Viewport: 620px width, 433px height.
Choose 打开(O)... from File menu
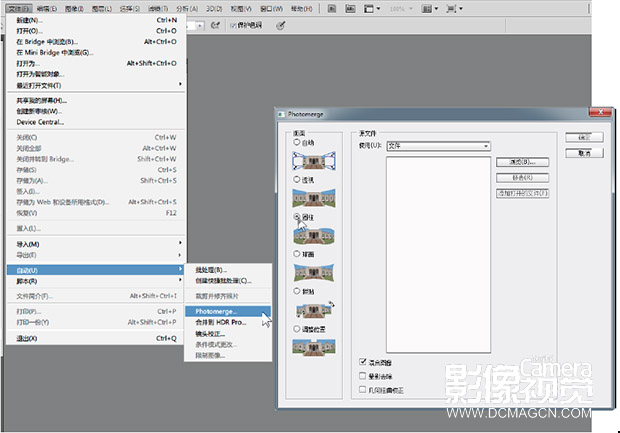pyautogui.click(x=96, y=31)
